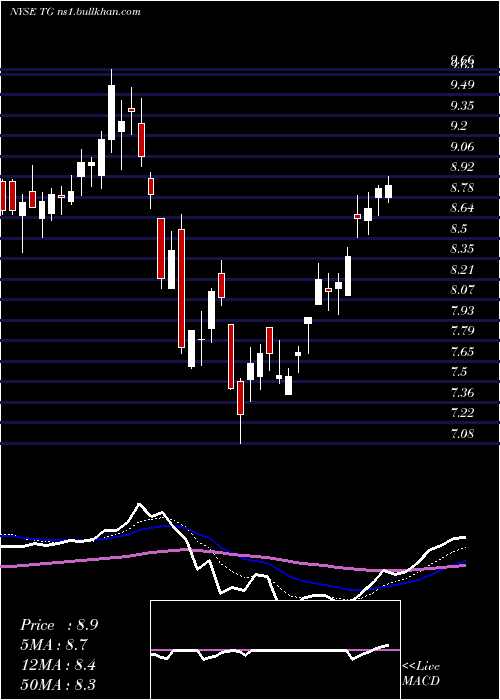Click the 8.5 price axis label
Image resolution: width=500 pixels, height=700 pixels.
tap(458, 229)
